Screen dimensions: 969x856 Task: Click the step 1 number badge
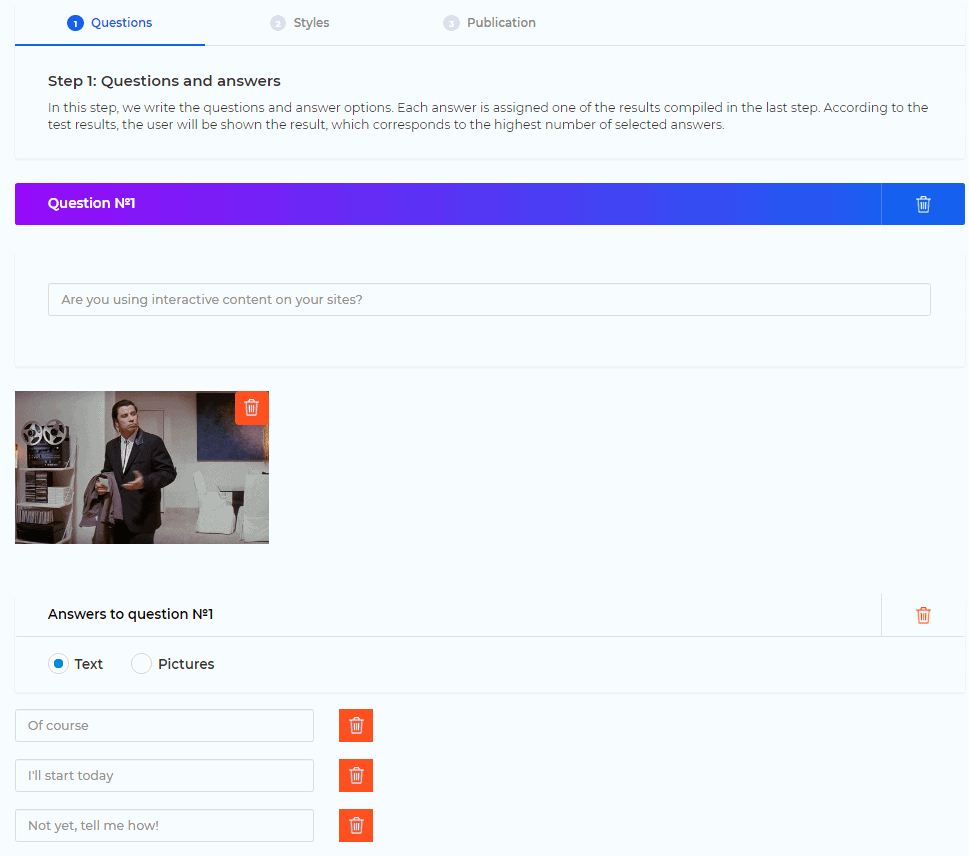75,23
